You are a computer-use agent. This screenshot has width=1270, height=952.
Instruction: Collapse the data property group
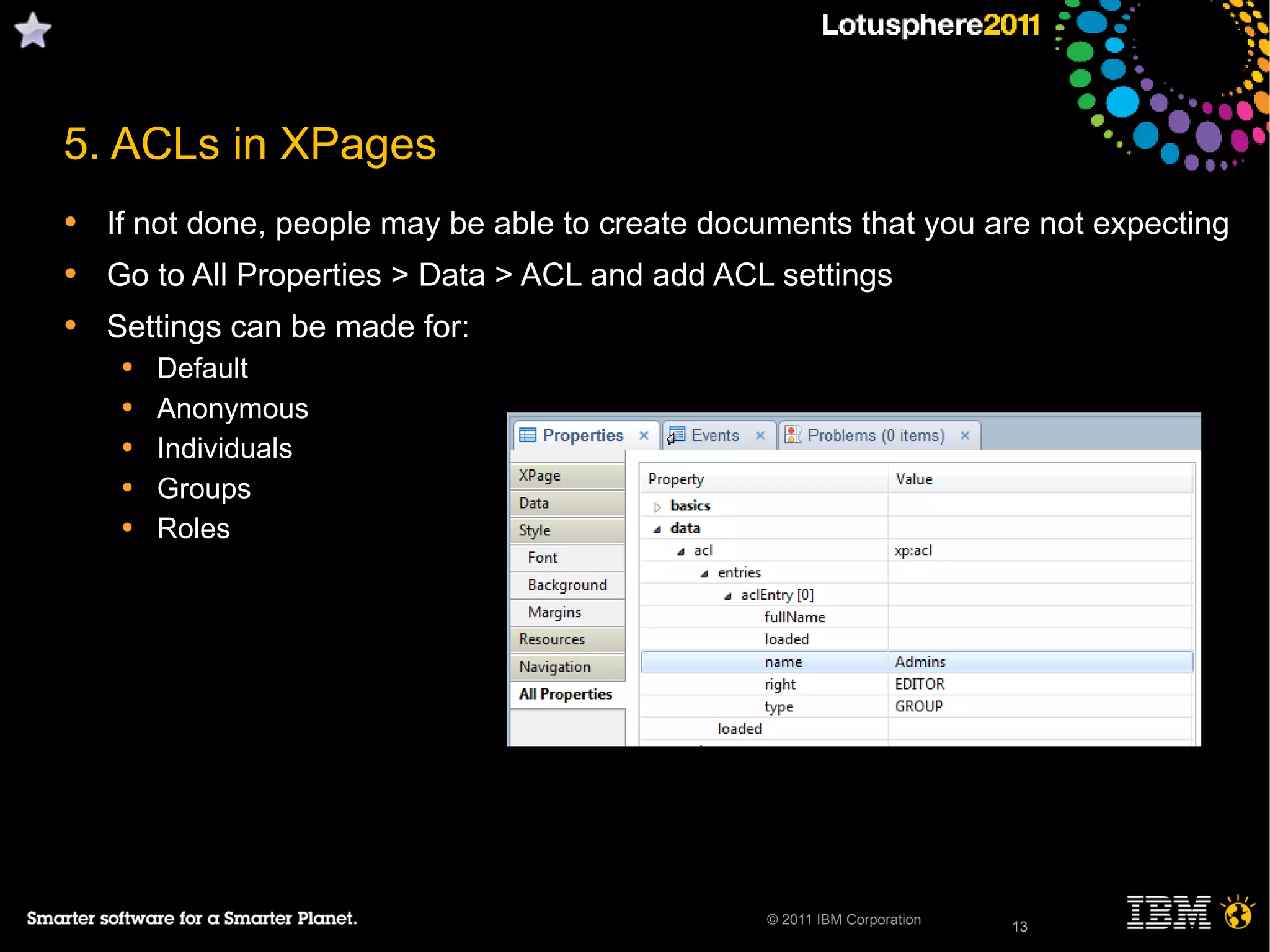(657, 529)
